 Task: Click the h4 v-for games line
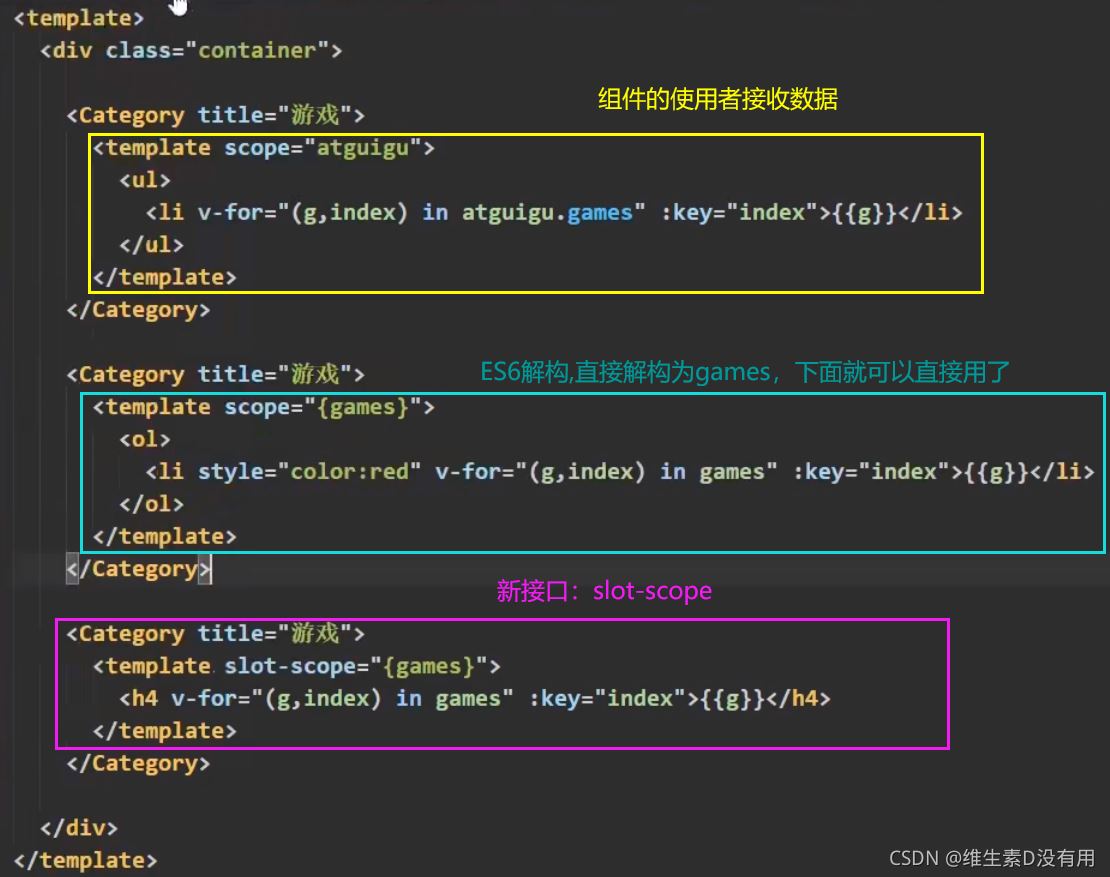tap(474, 699)
